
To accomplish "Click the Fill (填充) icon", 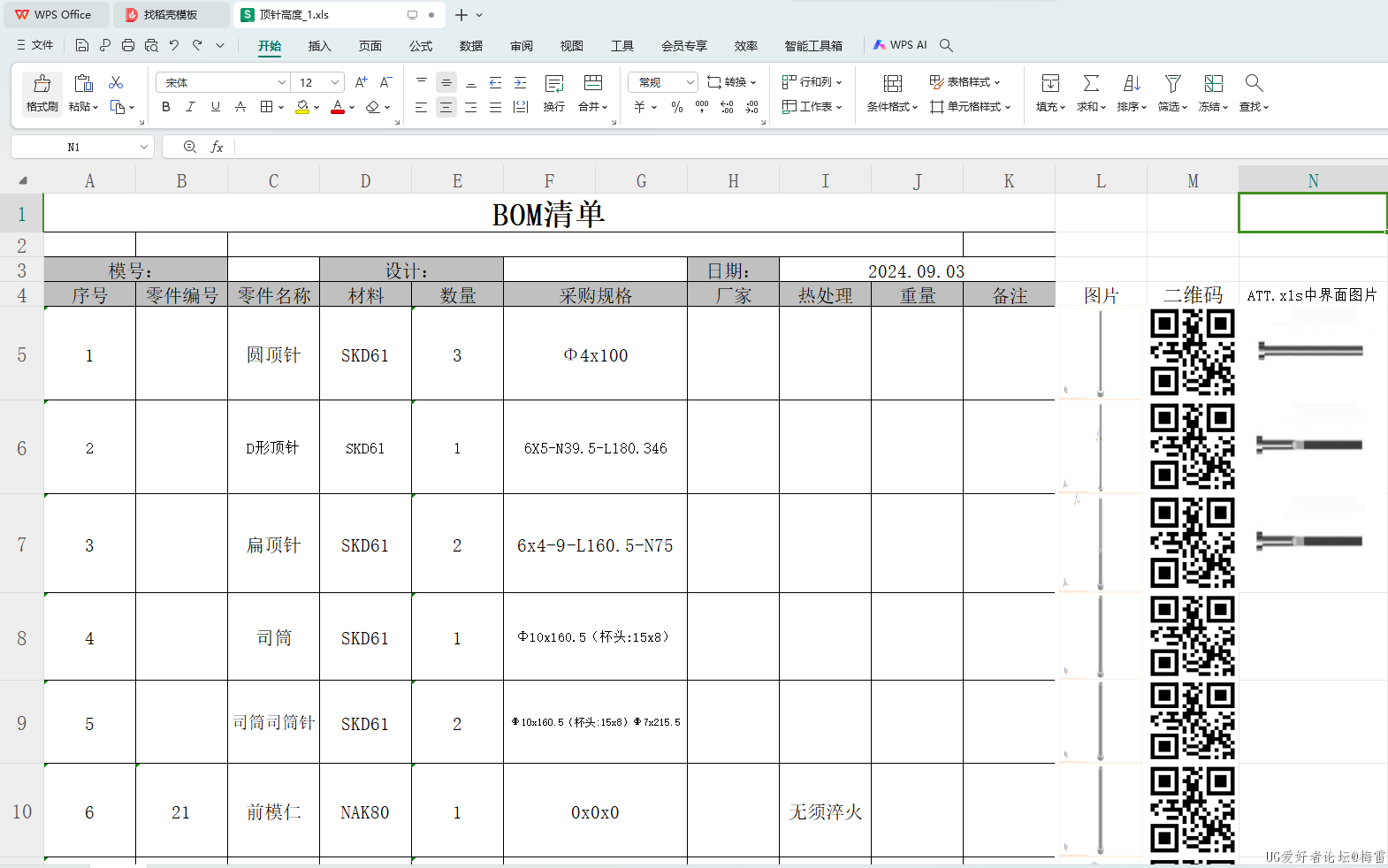I will 1050,83.
